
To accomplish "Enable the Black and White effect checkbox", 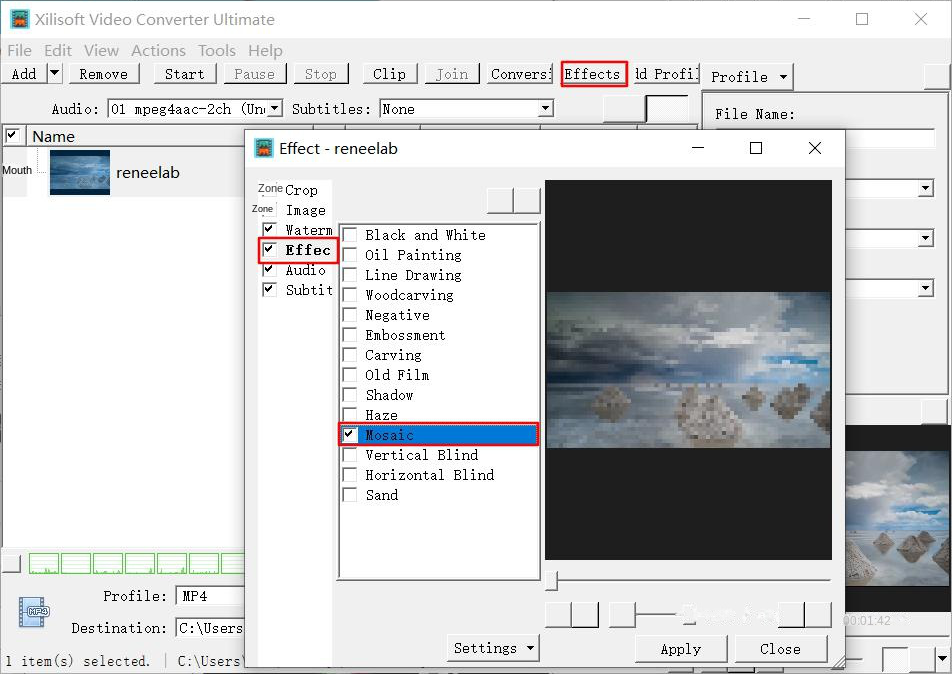I will (350, 235).
